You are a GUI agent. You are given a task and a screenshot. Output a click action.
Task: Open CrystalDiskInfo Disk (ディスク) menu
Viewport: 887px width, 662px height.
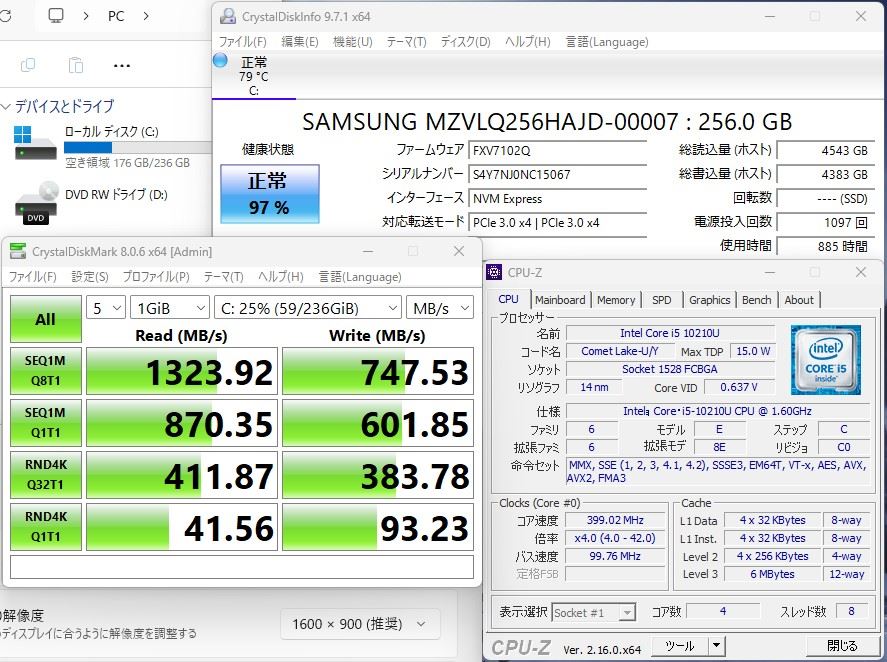click(466, 42)
